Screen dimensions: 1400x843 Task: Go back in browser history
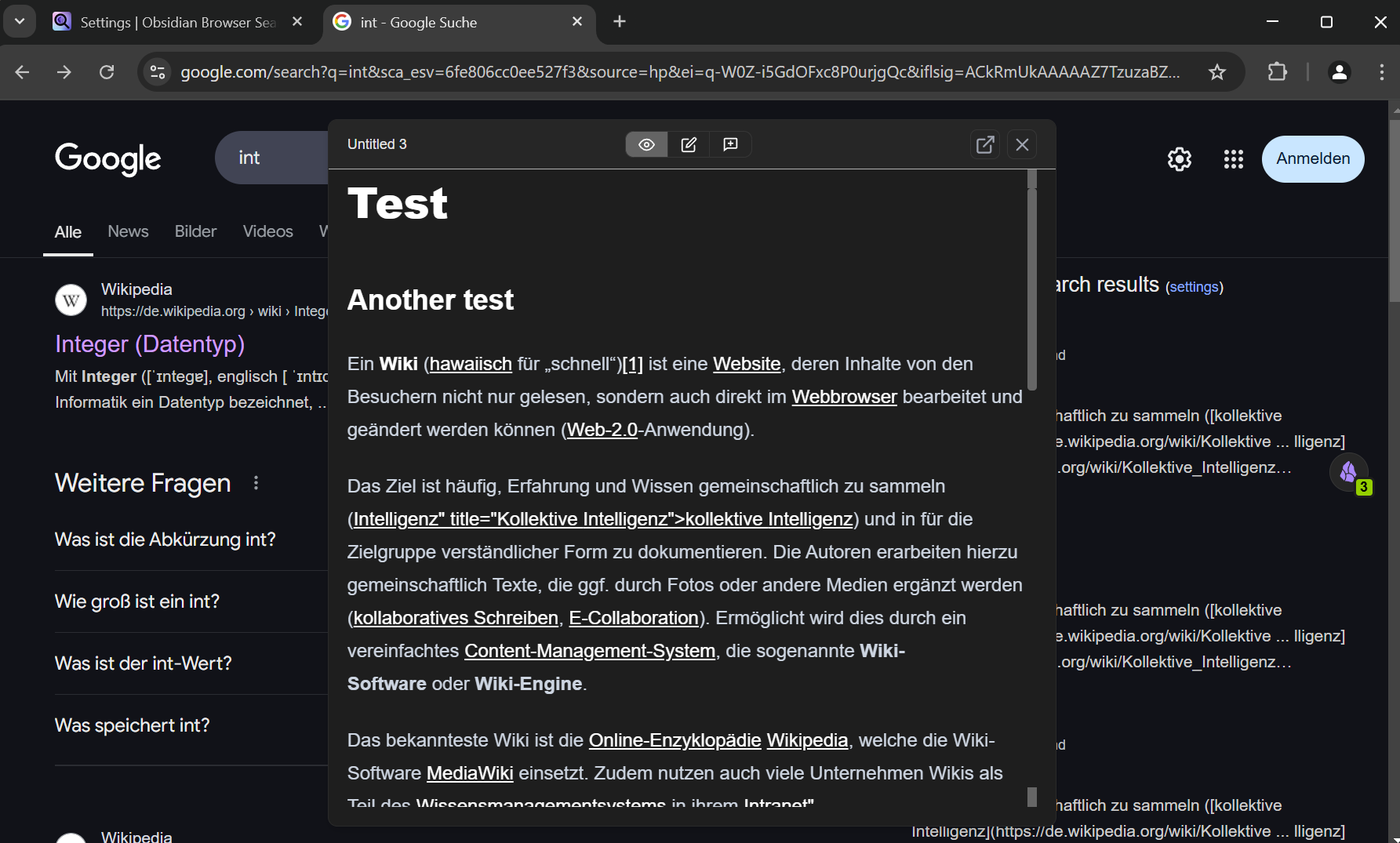point(22,72)
